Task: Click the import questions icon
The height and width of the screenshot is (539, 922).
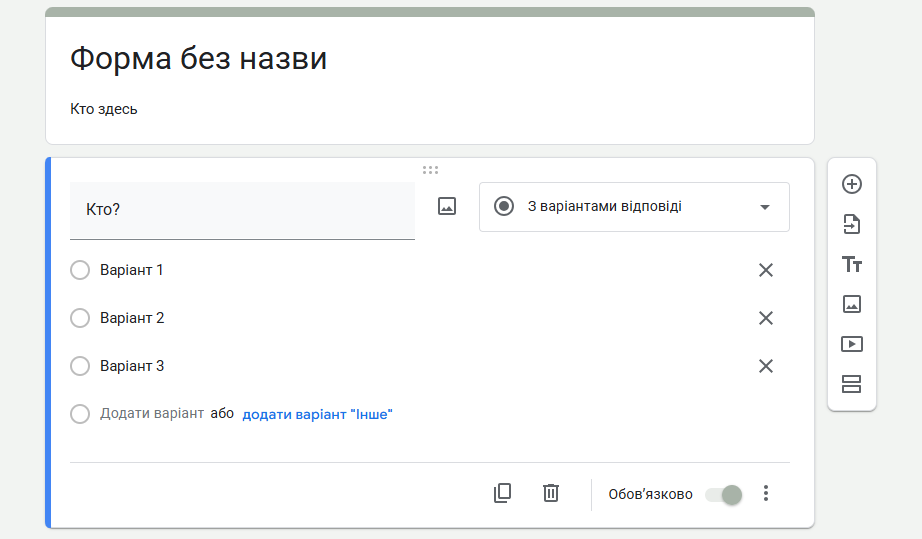Action: (851, 224)
